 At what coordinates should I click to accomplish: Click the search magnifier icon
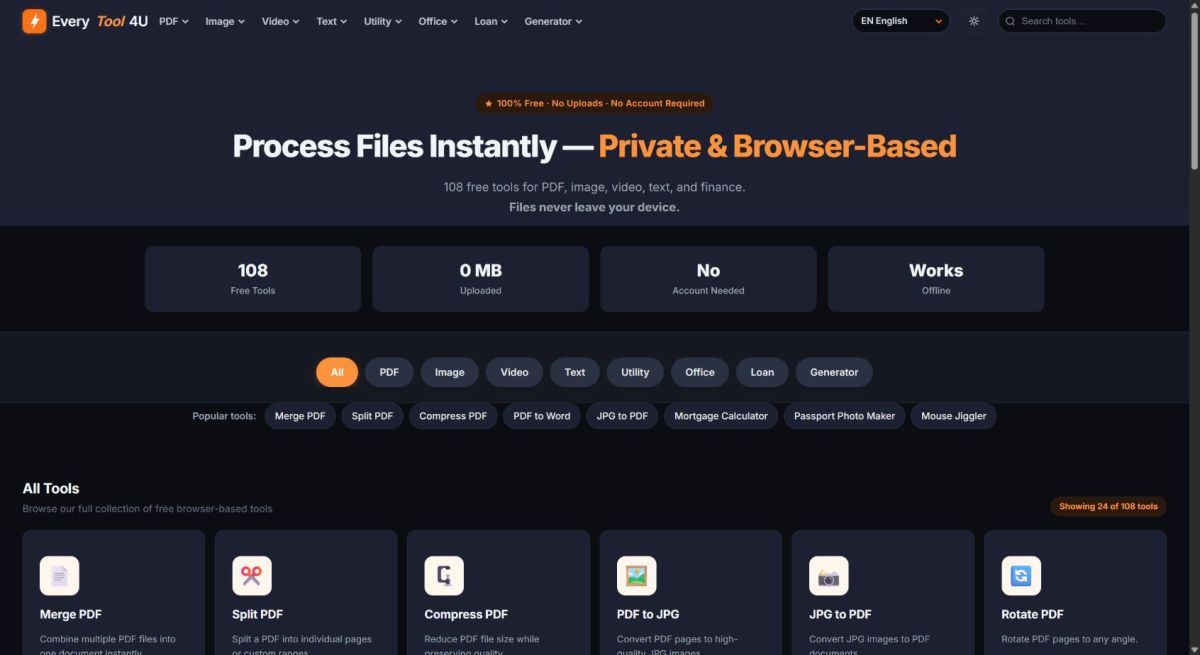pos(1011,21)
